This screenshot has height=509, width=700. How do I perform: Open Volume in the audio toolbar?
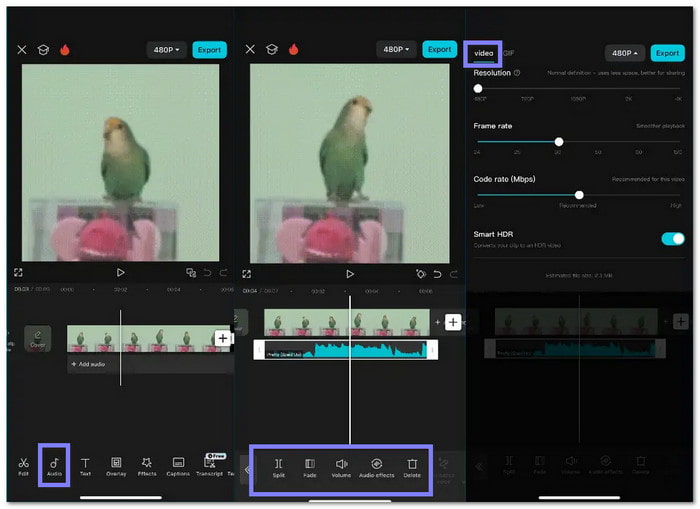point(341,468)
